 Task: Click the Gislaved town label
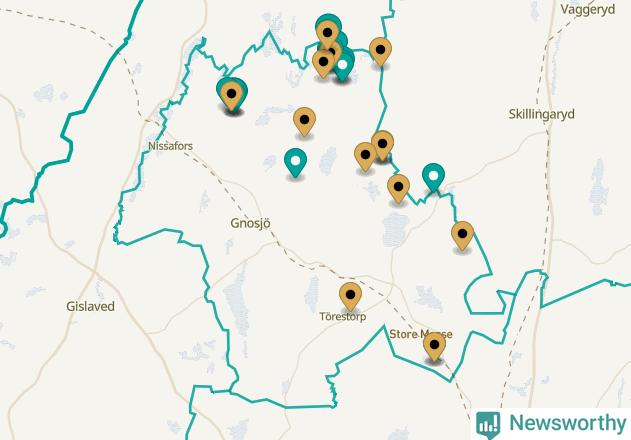tap(91, 306)
